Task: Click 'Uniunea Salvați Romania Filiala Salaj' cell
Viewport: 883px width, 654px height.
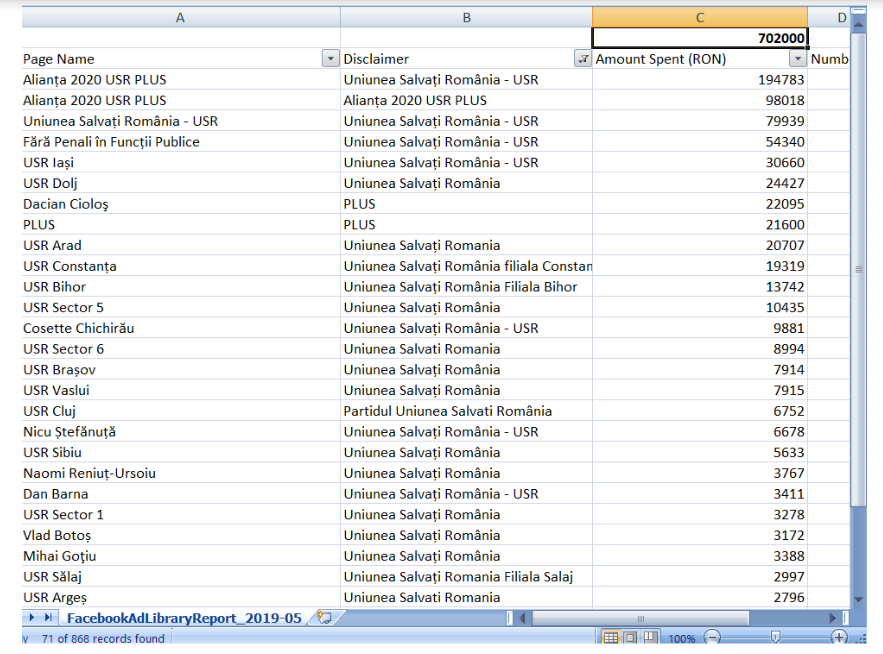Action: [466, 576]
